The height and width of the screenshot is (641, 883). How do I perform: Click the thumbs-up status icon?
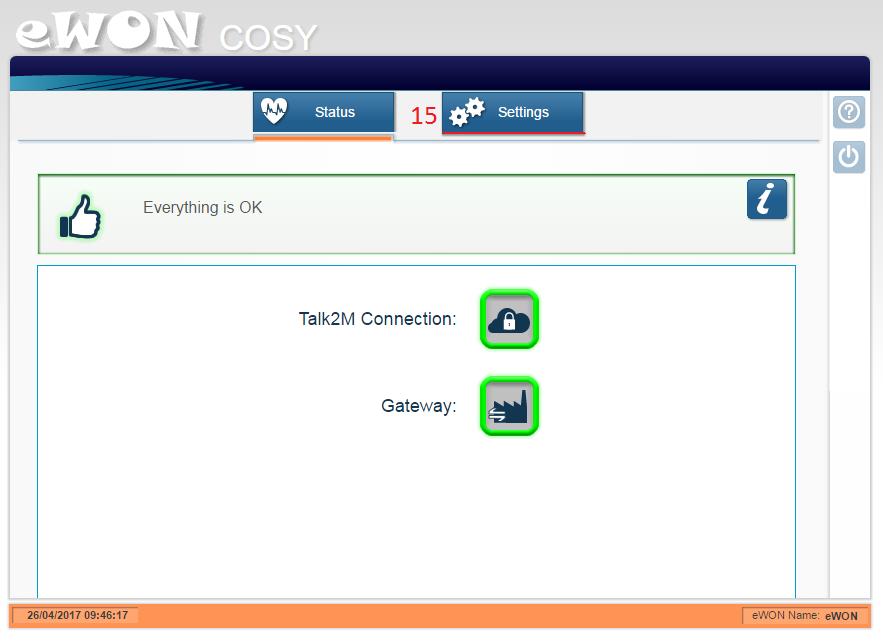(81, 216)
